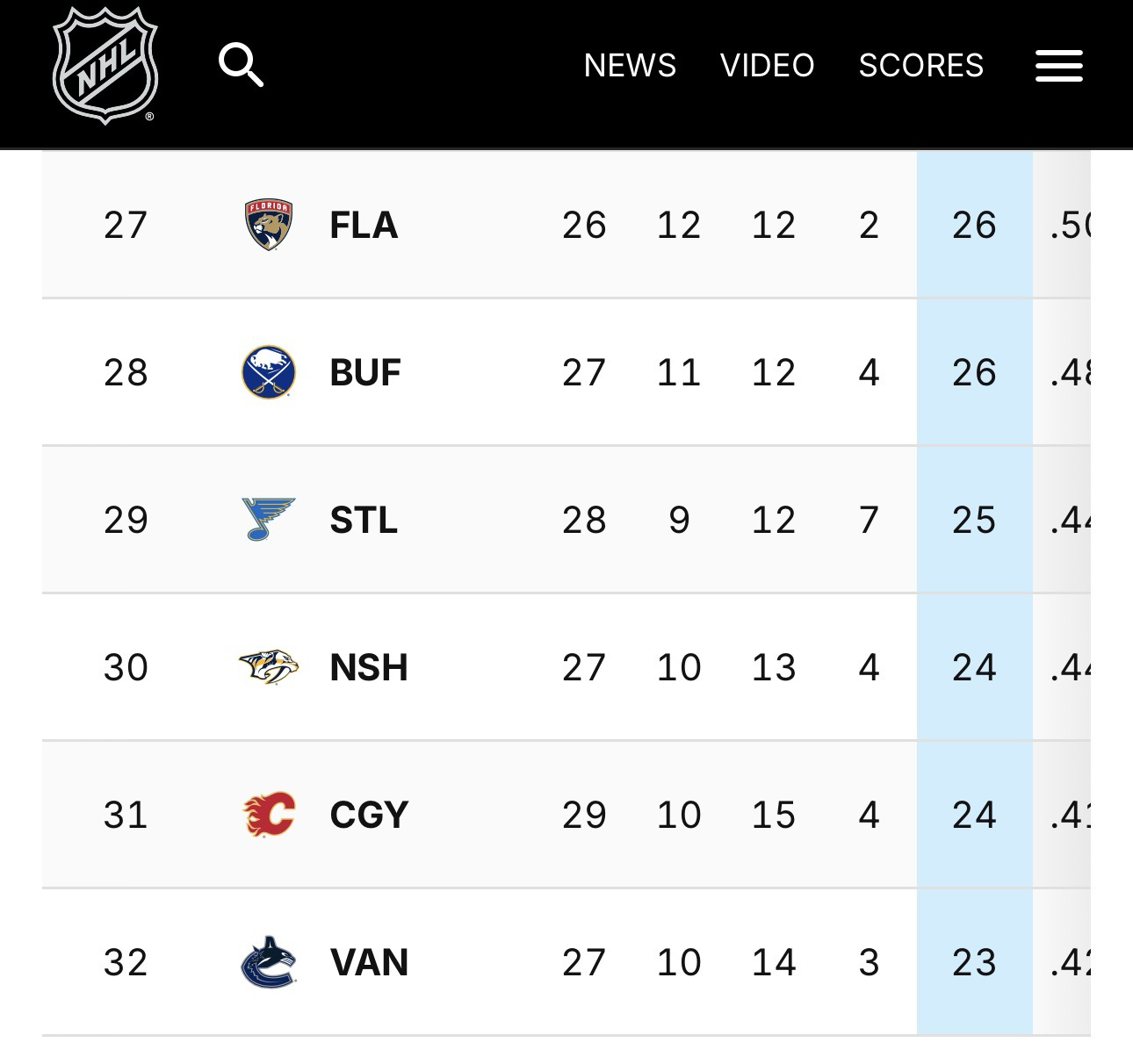
Task: Click the Calgary Flames logo
Action: tap(268, 815)
